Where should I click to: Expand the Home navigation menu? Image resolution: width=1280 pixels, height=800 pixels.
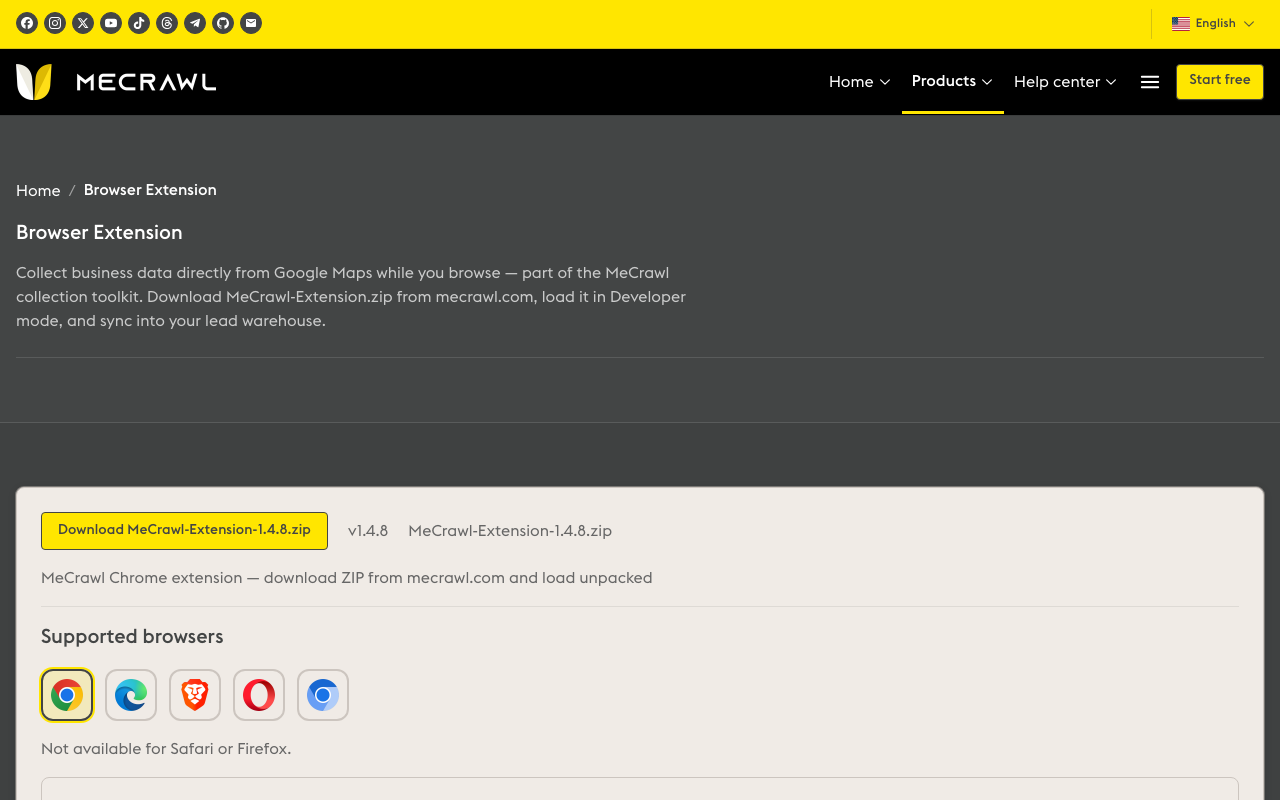pyautogui.click(x=859, y=82)
